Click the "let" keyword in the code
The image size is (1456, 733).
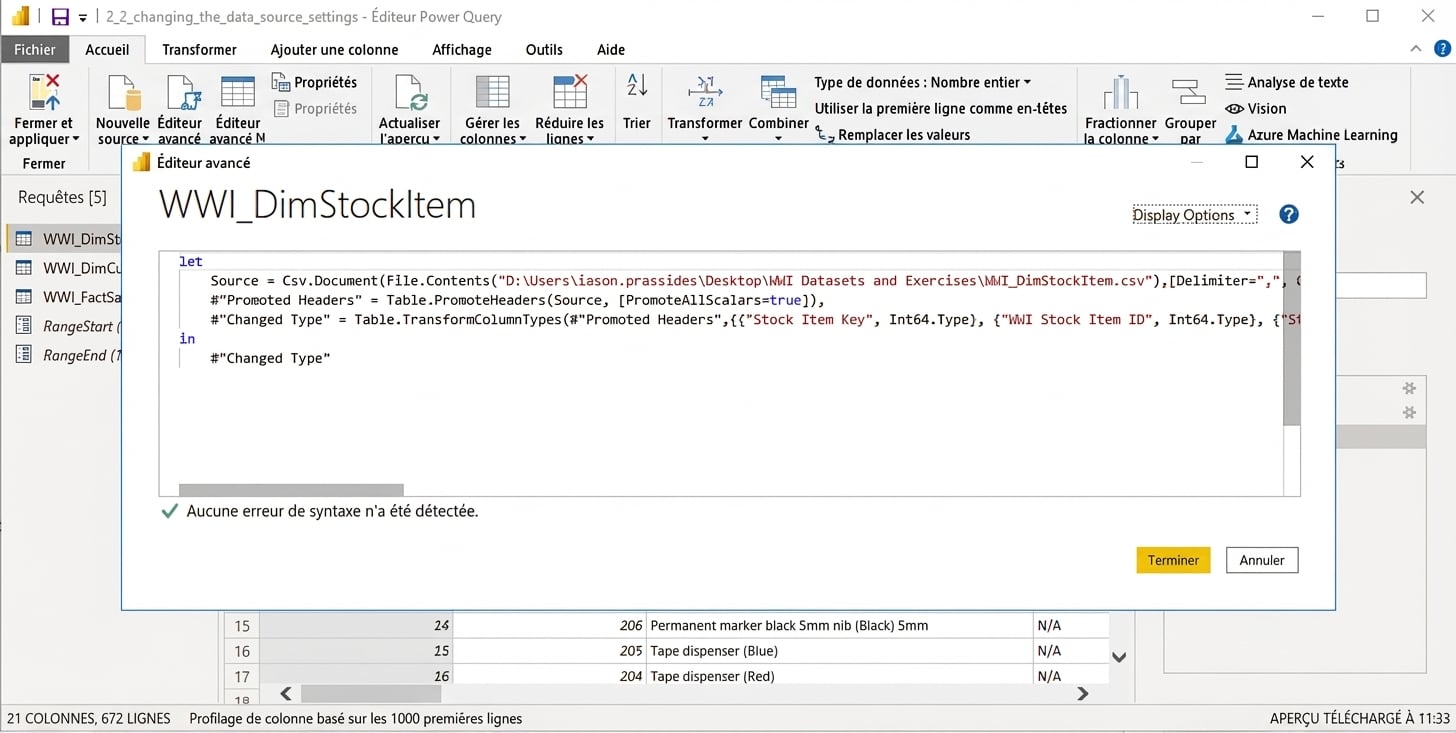tap(191, 262)
